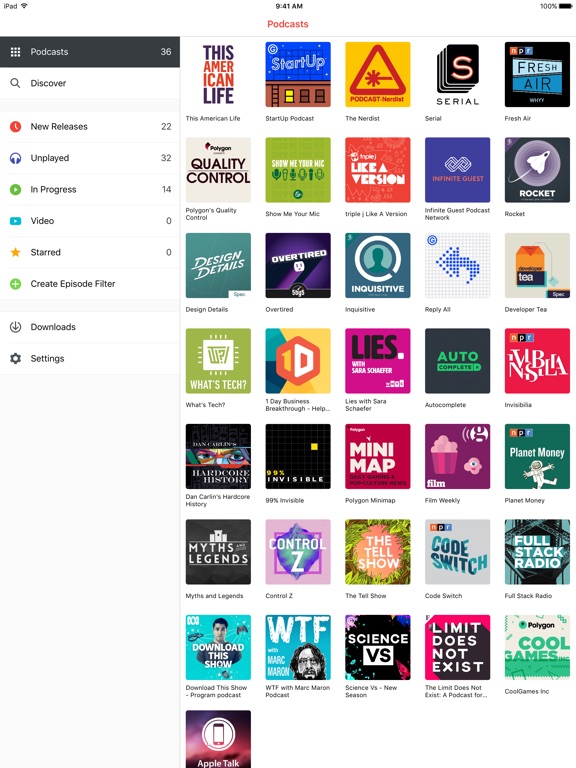The width and height of the screenshot is (576, 768).
Task: Click the Code Switch title label
Action: [443, 596]
